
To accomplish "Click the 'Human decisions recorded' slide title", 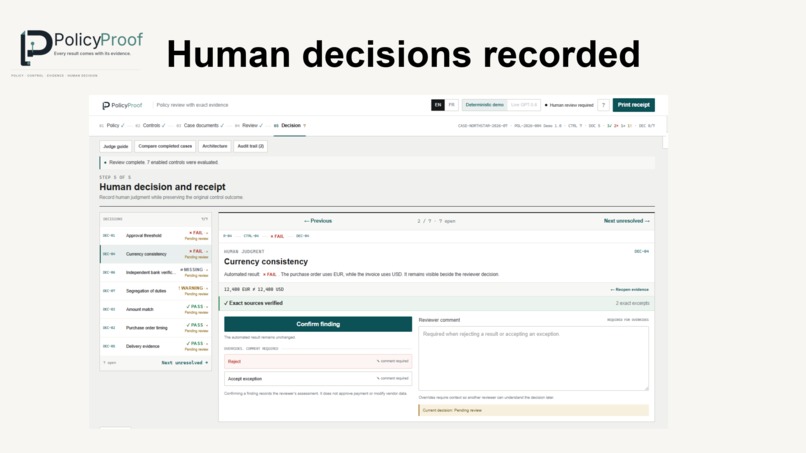I will tap(403, 54).
